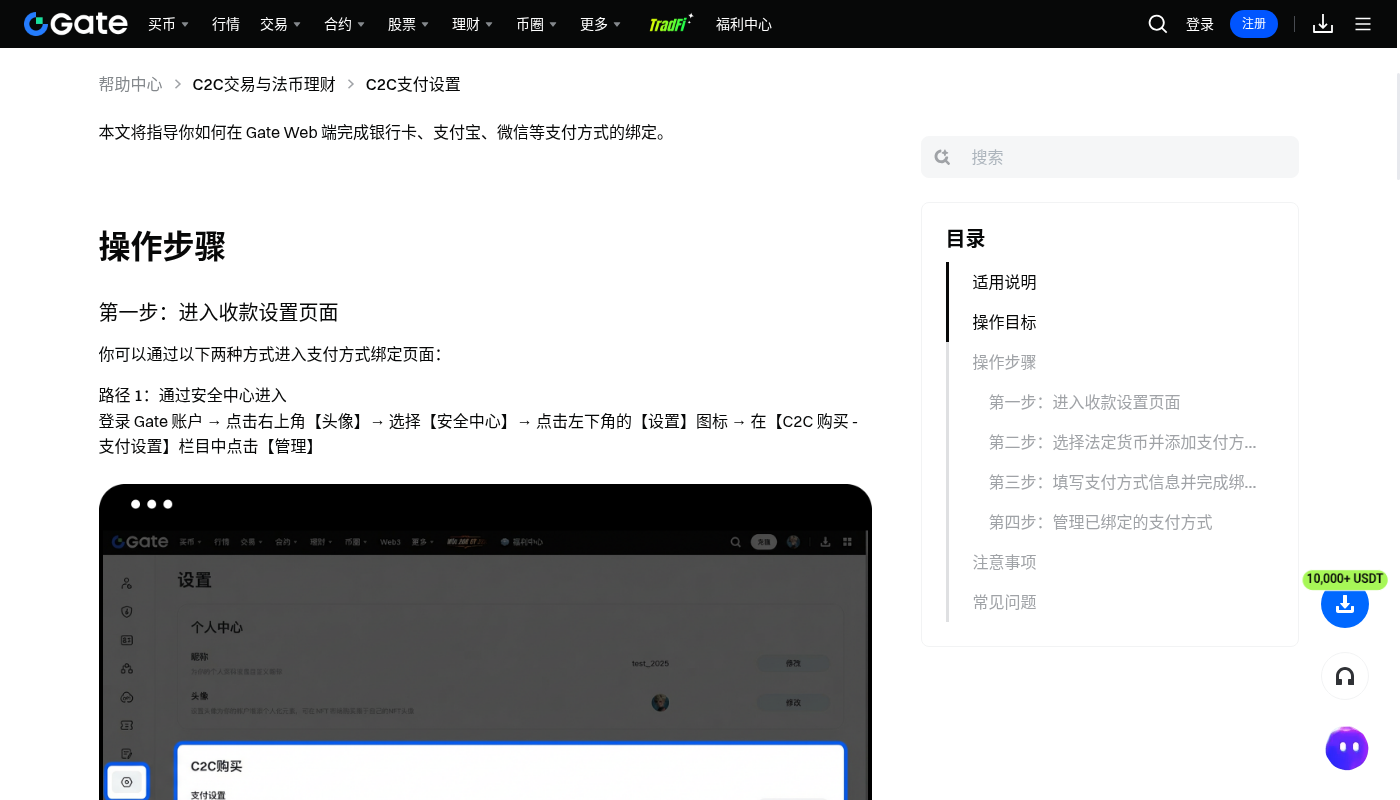
Task: Expand the 股票 dropdown menu
Action: [x=408, y=24]
